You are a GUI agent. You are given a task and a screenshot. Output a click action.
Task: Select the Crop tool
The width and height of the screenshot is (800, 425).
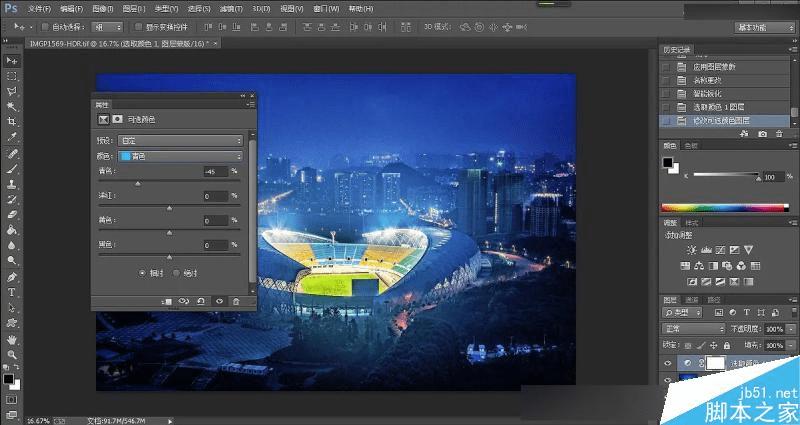click(11, 121)
